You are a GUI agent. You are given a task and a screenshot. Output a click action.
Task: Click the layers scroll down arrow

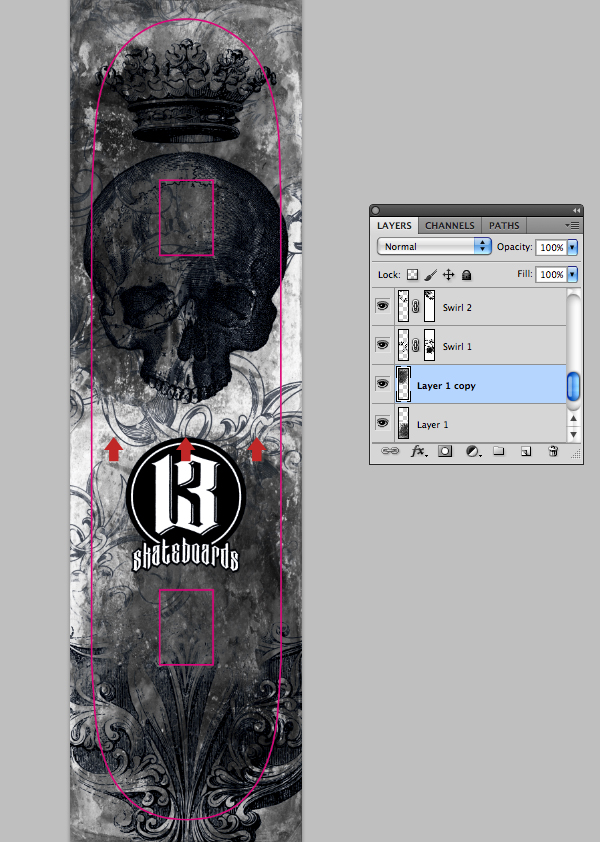[x=574, y=434]
